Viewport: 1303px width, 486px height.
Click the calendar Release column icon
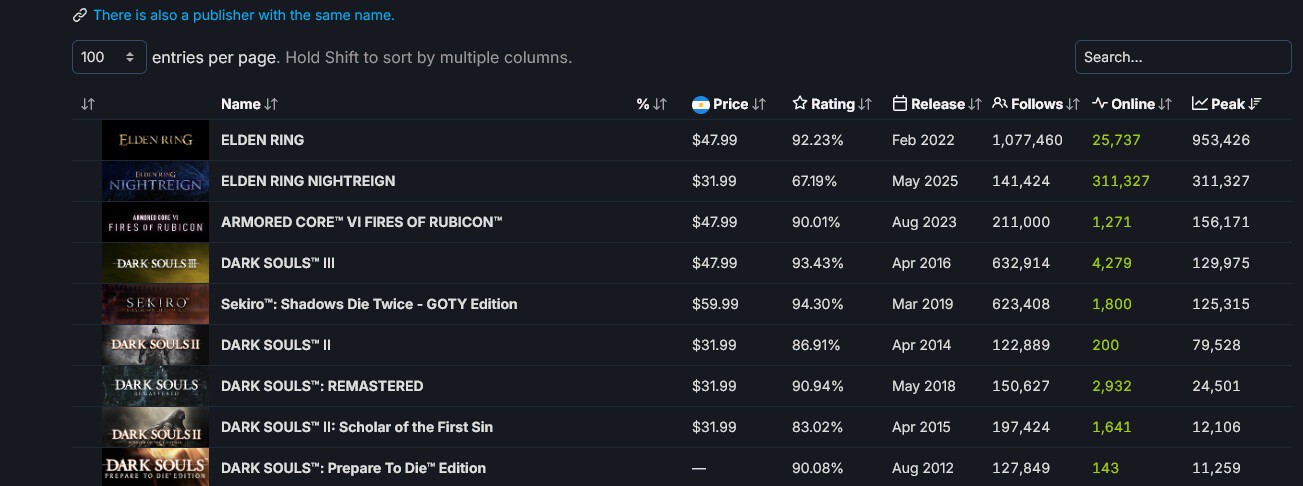(900, 104)
